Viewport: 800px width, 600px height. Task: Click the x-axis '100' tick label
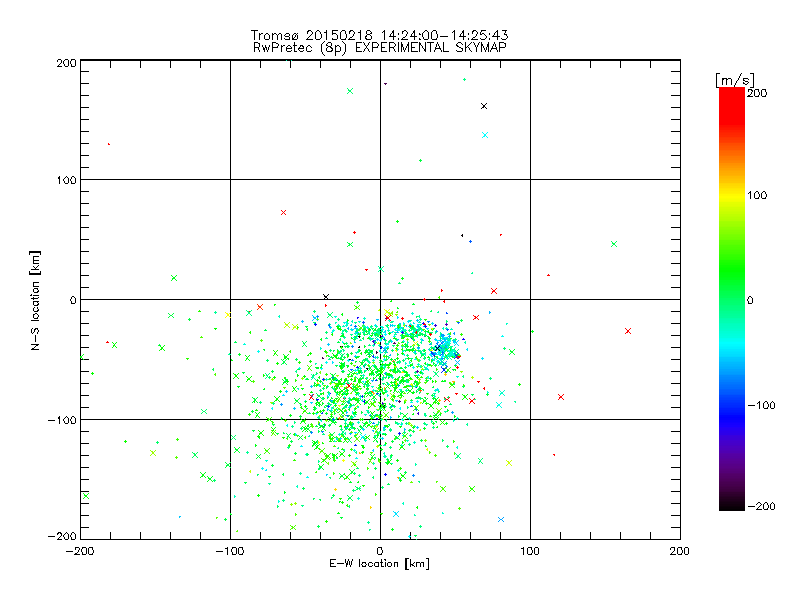tap(530, 551)
